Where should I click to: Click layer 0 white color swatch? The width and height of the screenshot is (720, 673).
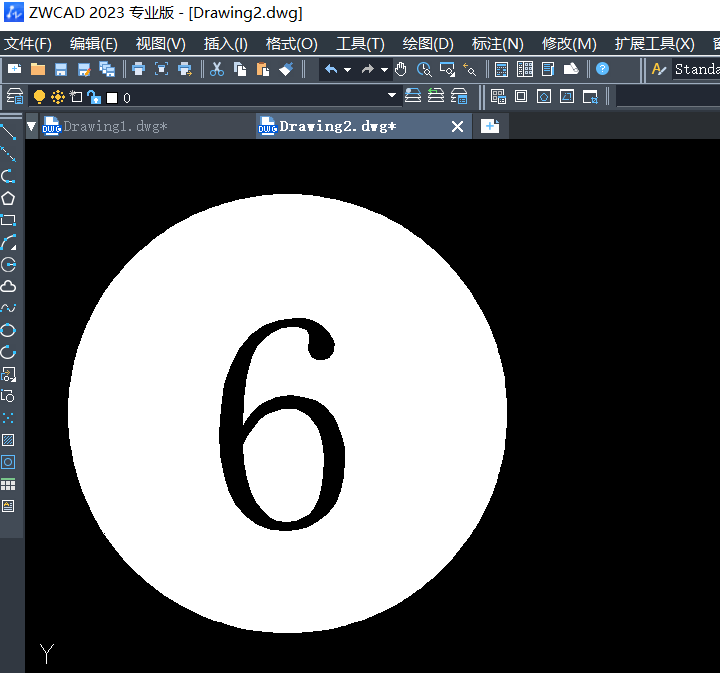(112, 98)
